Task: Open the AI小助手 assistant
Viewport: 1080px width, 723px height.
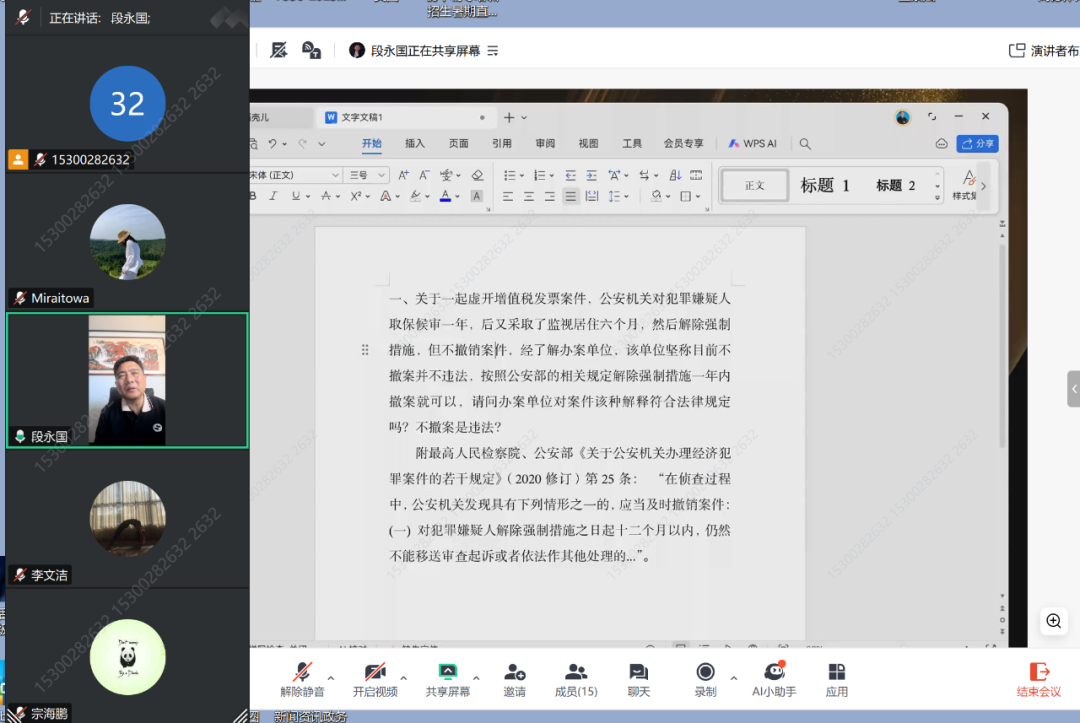Action: coord(773,678)
